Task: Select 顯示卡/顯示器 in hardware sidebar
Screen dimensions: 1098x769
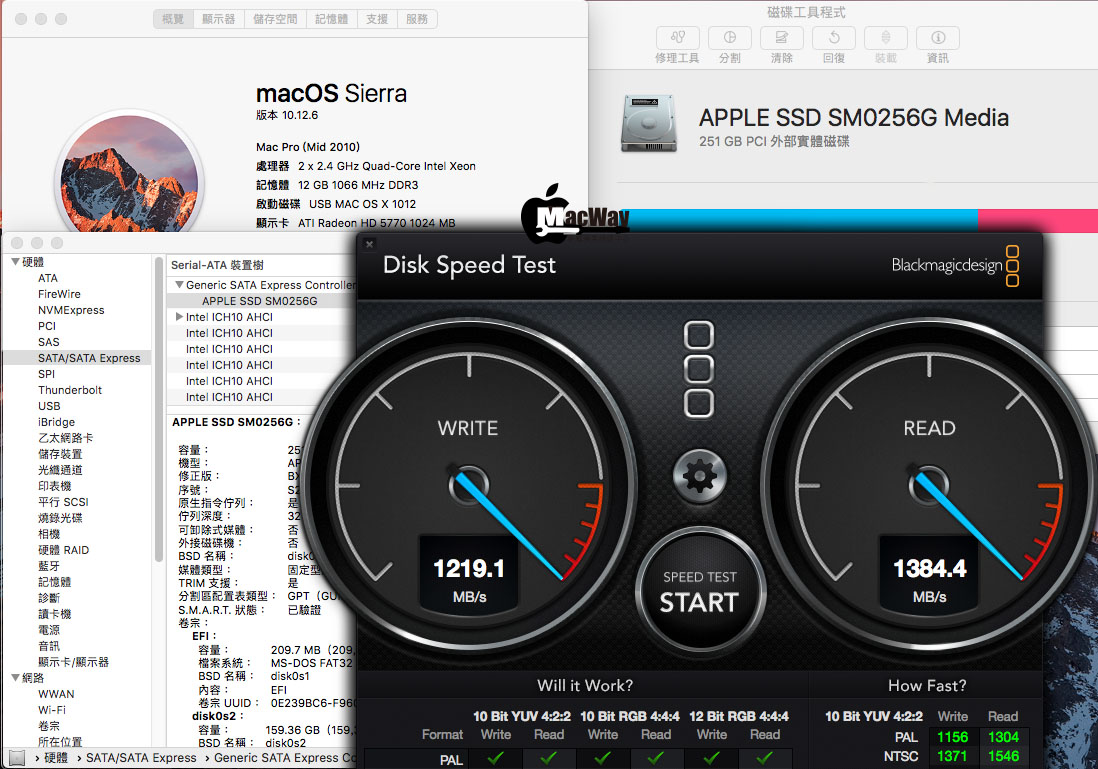Action: (x=74, y=663)
